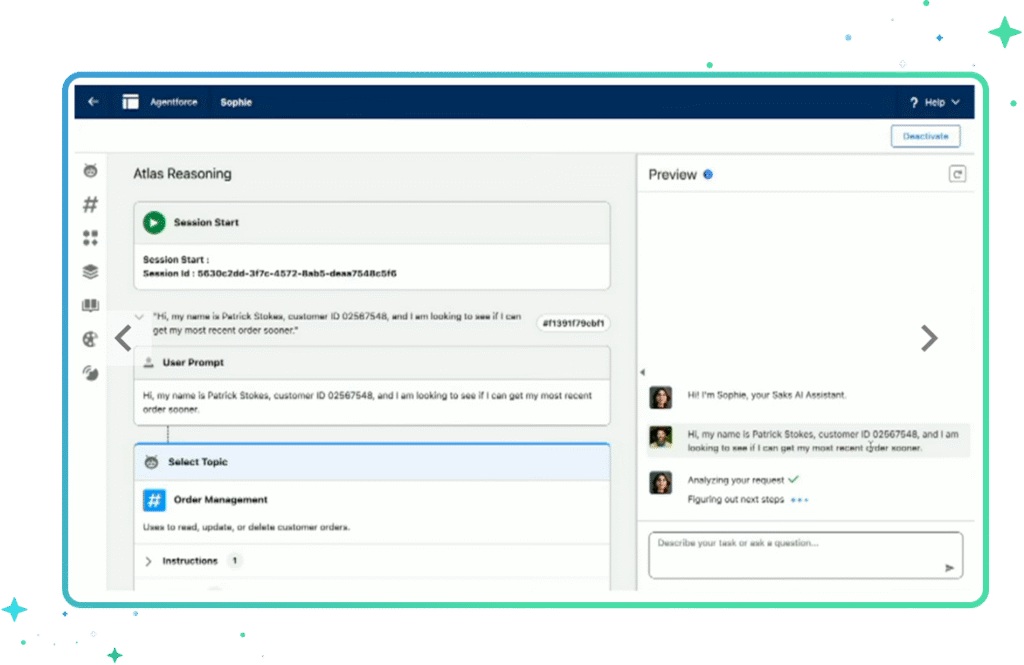Open the topics hashtag sidebar icon
This screenshot has width=1024, height=665.
(x=91, y=204)
